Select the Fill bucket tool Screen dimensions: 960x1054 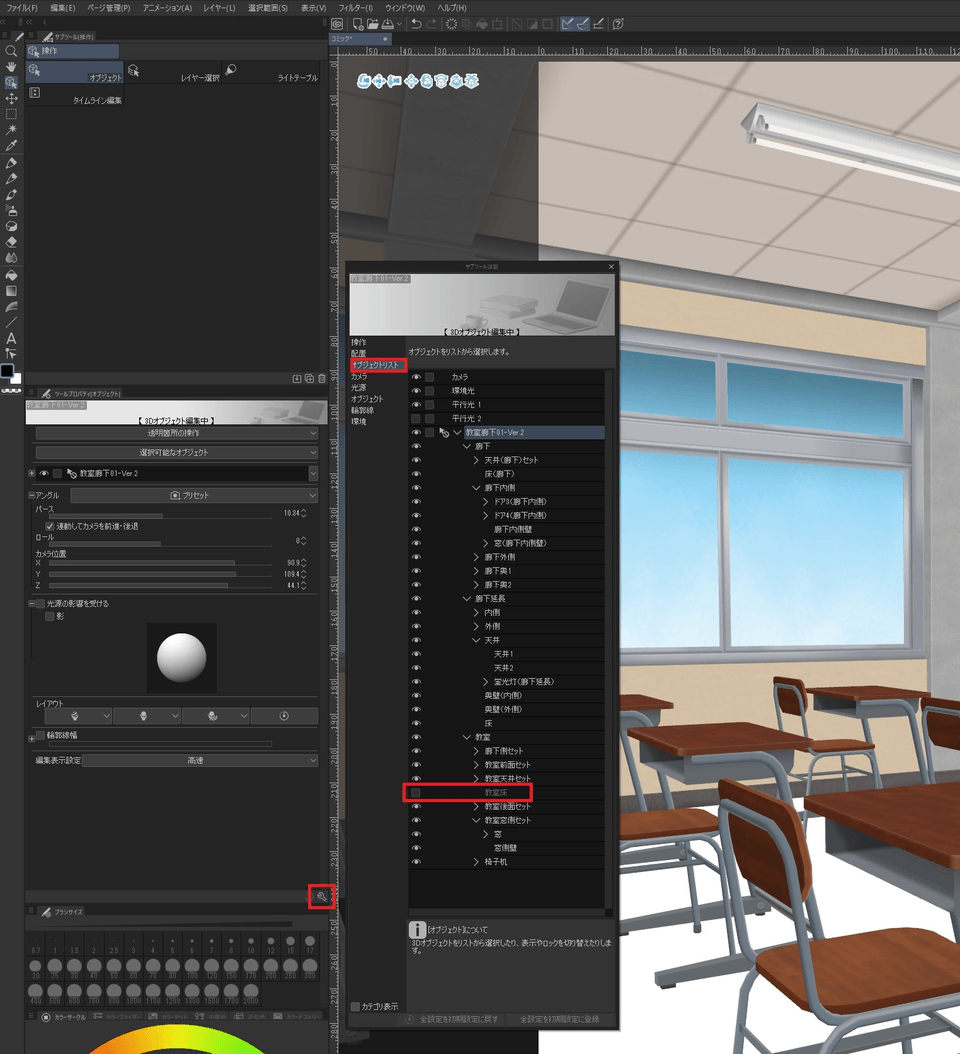11,275
